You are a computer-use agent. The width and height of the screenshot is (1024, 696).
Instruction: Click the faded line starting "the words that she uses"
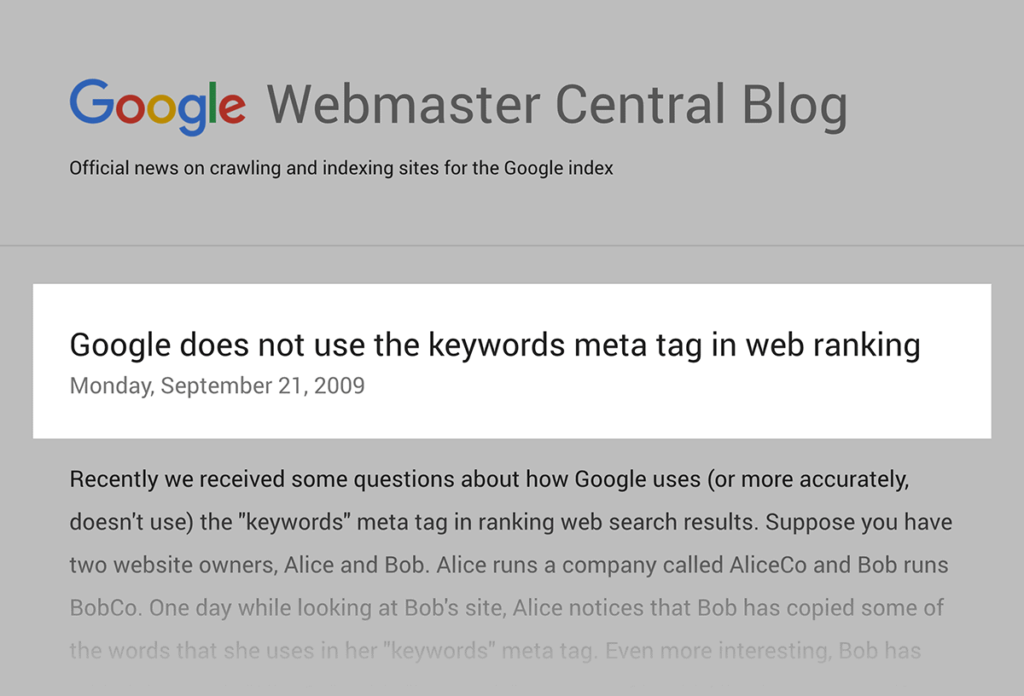[x=494, y=651]
